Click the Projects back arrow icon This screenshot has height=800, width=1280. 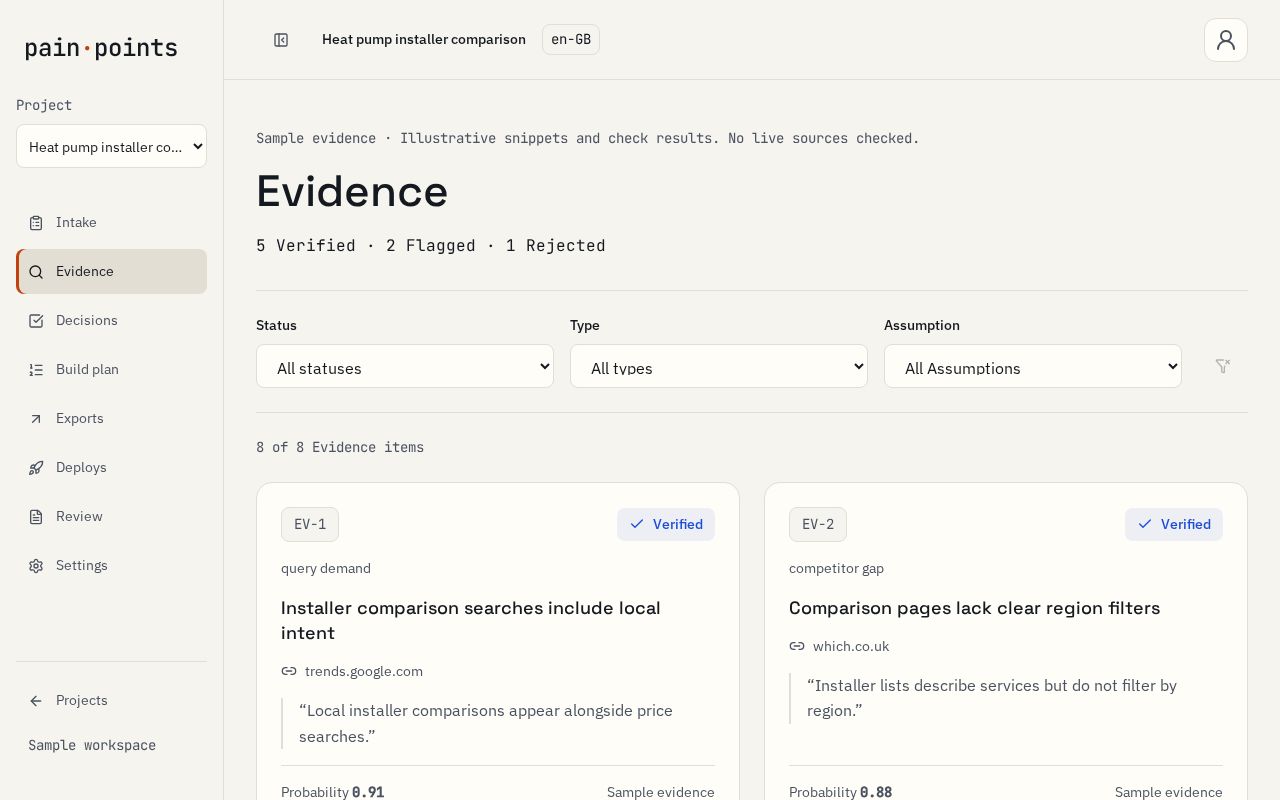tap(36, 701)
